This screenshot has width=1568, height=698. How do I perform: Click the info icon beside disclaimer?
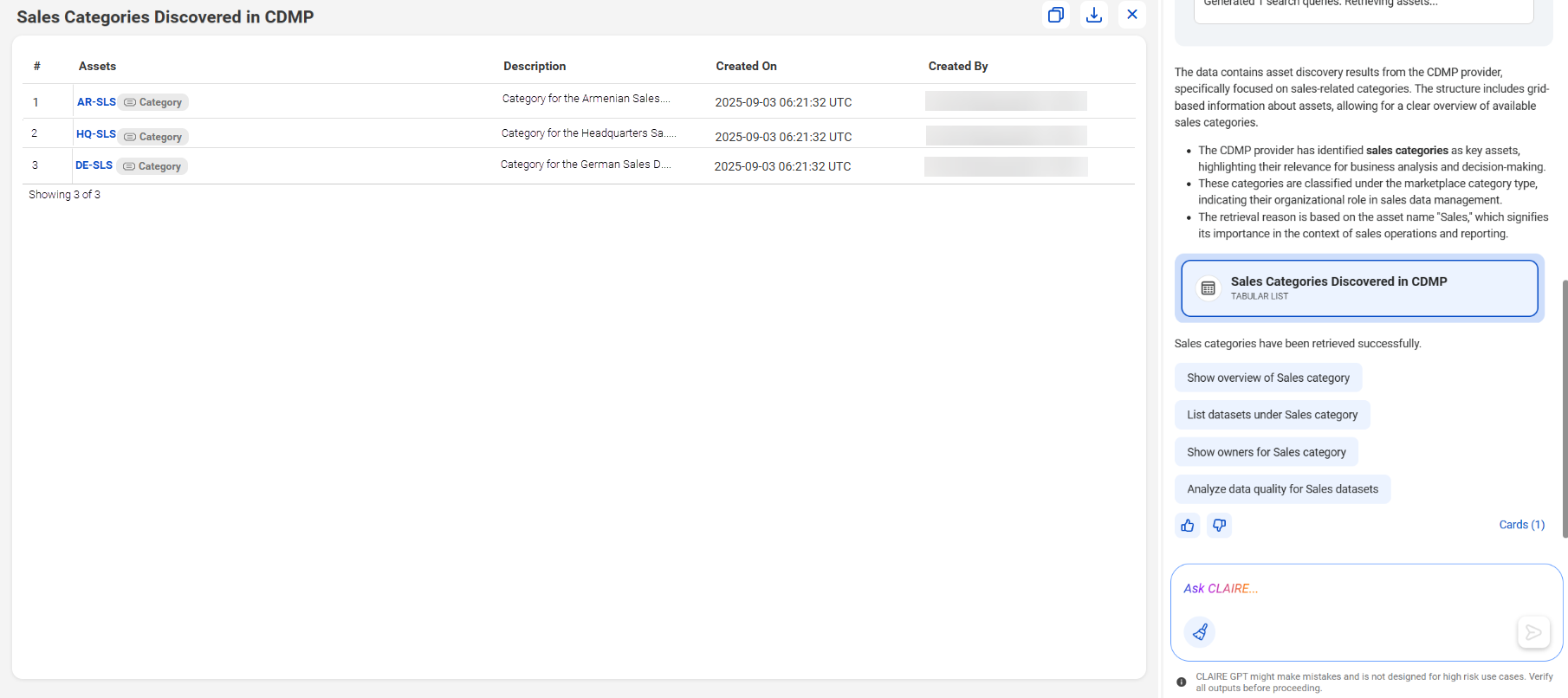tap(1182, 682)
